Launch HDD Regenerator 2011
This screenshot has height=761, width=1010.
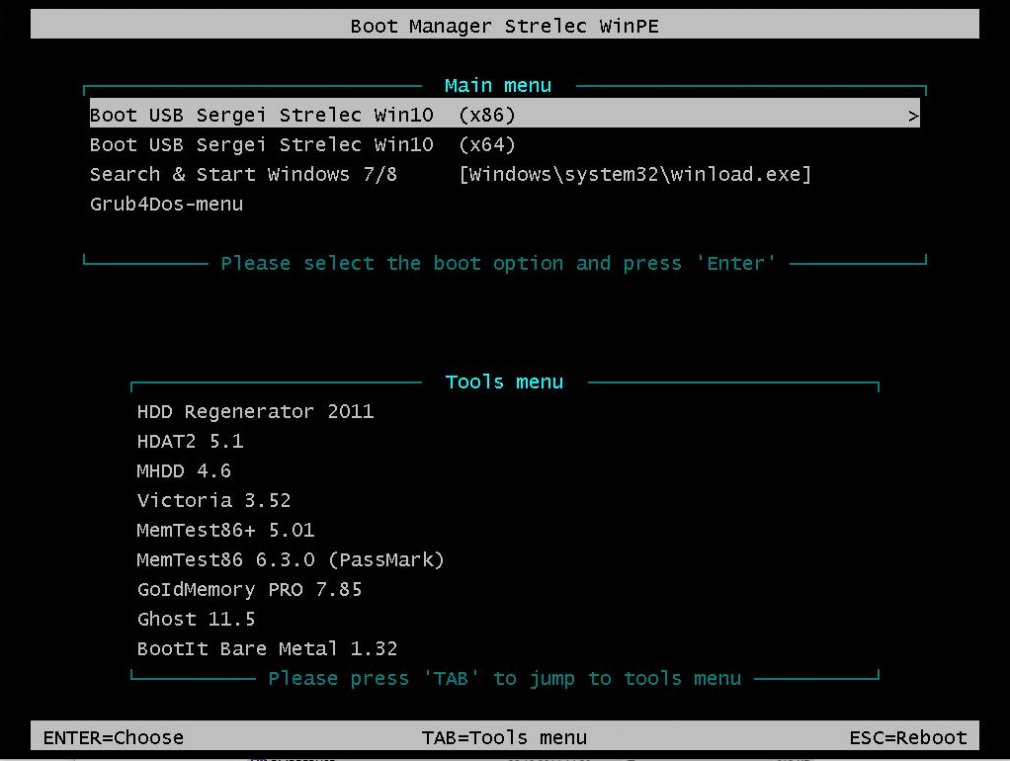[255, 411]
